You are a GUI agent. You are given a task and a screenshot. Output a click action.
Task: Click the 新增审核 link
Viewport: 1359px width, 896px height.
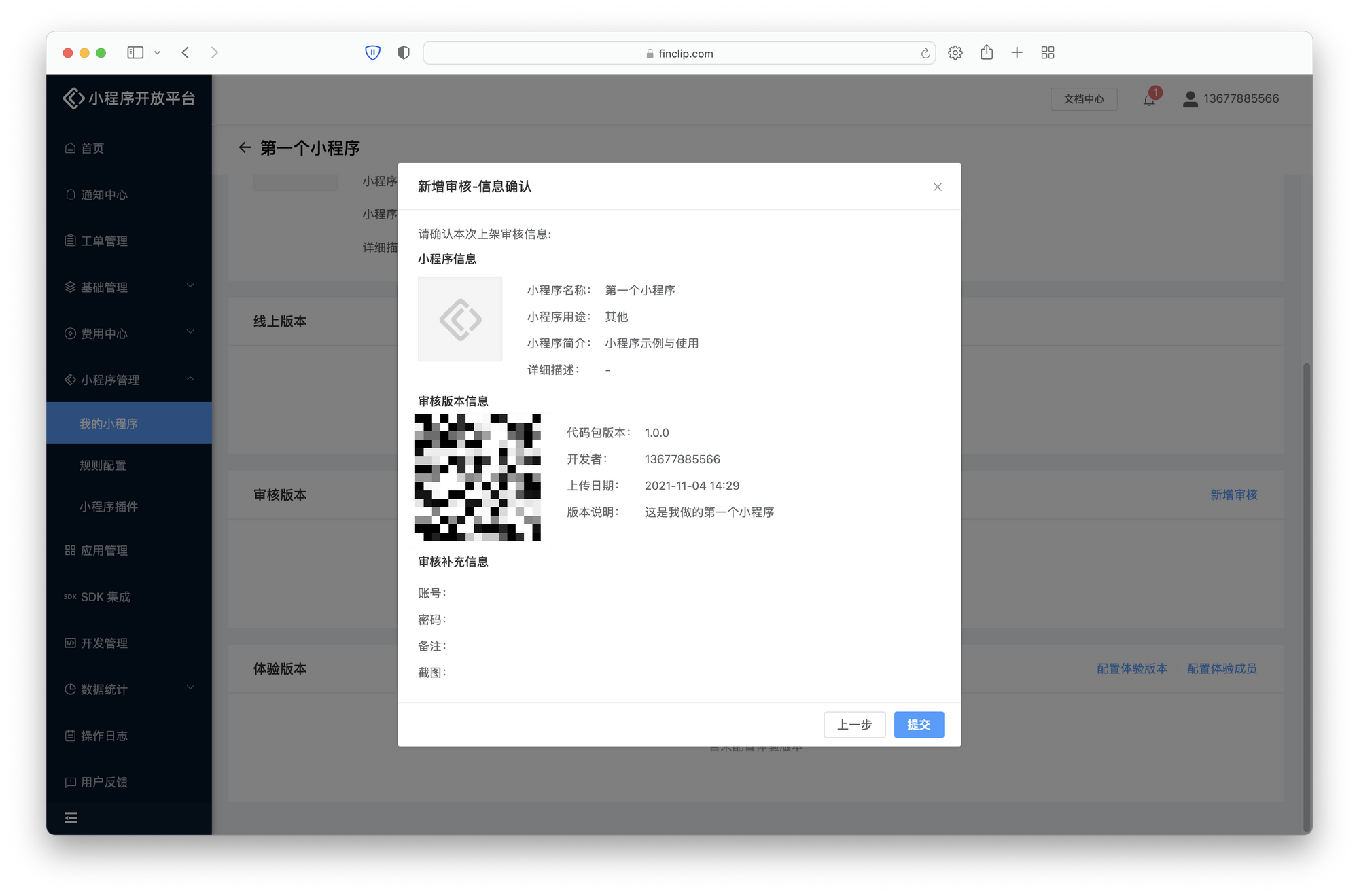tap(1233, 495)
